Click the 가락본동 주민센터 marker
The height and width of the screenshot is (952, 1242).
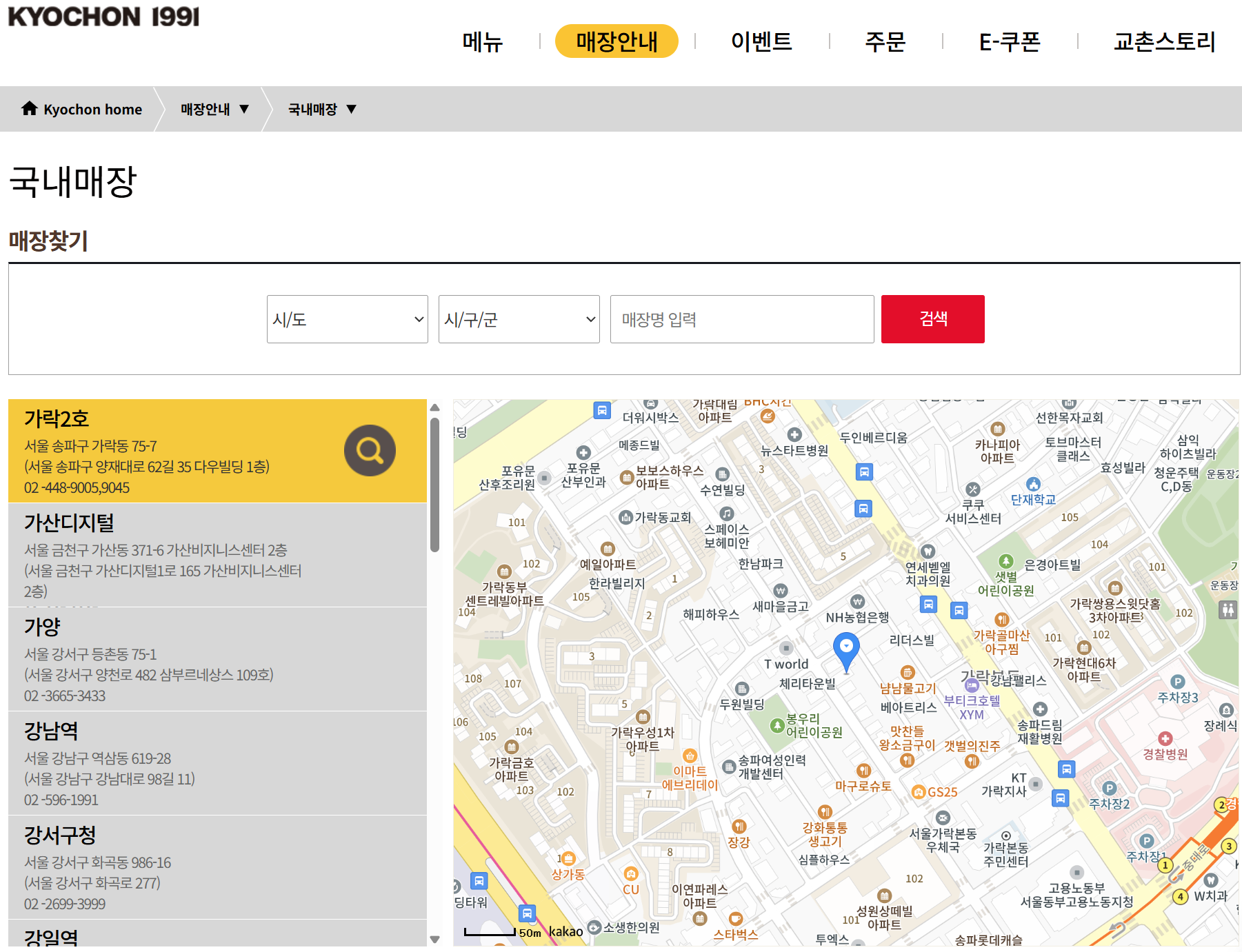1006,835
